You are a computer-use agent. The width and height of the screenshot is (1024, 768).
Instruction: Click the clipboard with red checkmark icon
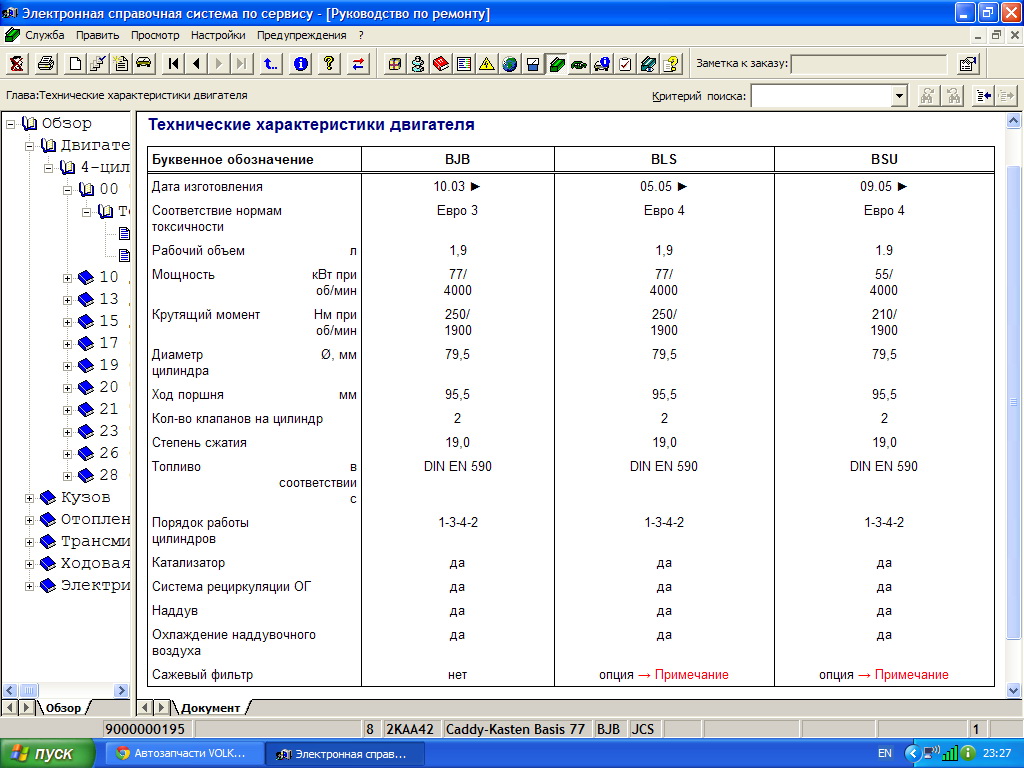625,63
